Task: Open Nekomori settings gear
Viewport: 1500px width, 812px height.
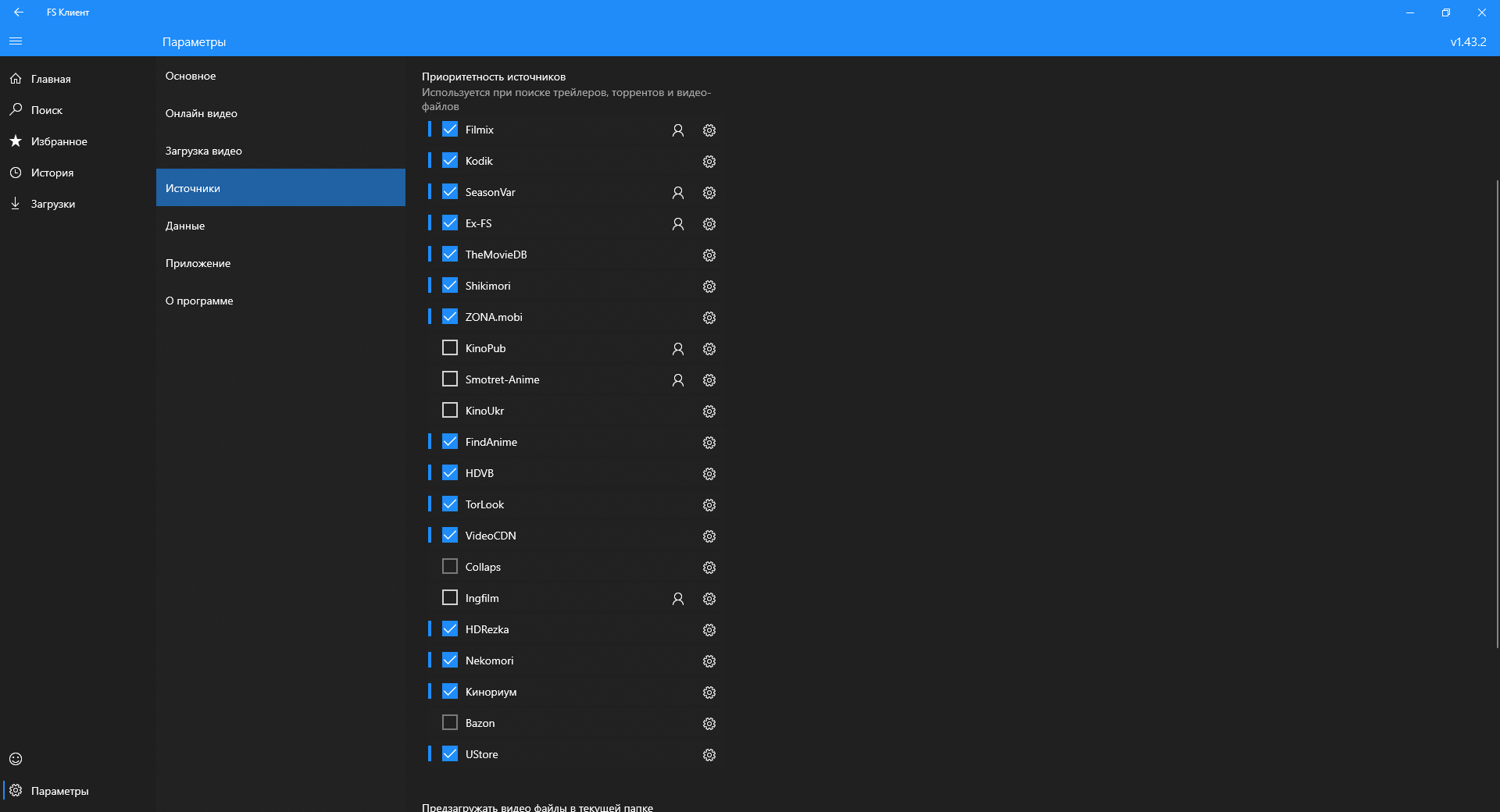Action: (709, 661)
